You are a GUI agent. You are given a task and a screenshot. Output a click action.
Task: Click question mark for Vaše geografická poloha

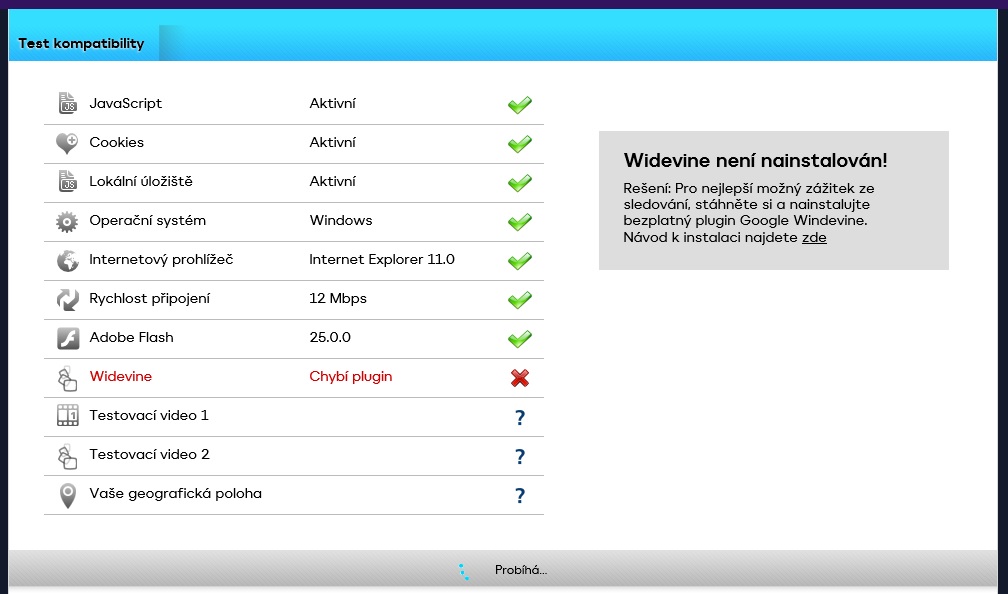[520, 496]
